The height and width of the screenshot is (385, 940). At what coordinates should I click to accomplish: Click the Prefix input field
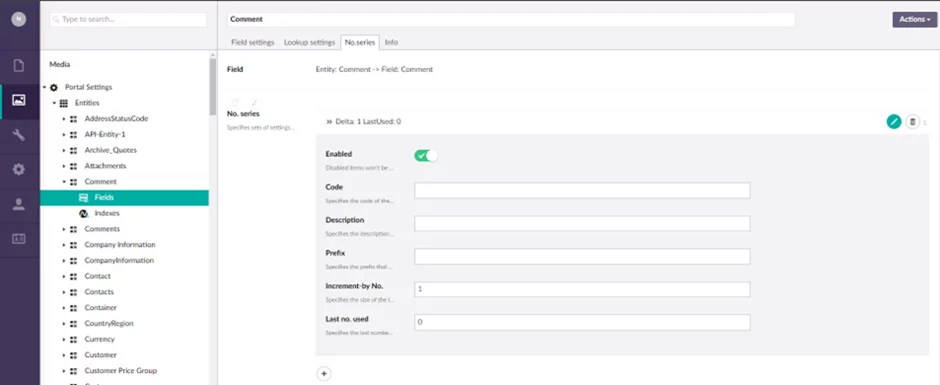[582, 257]
